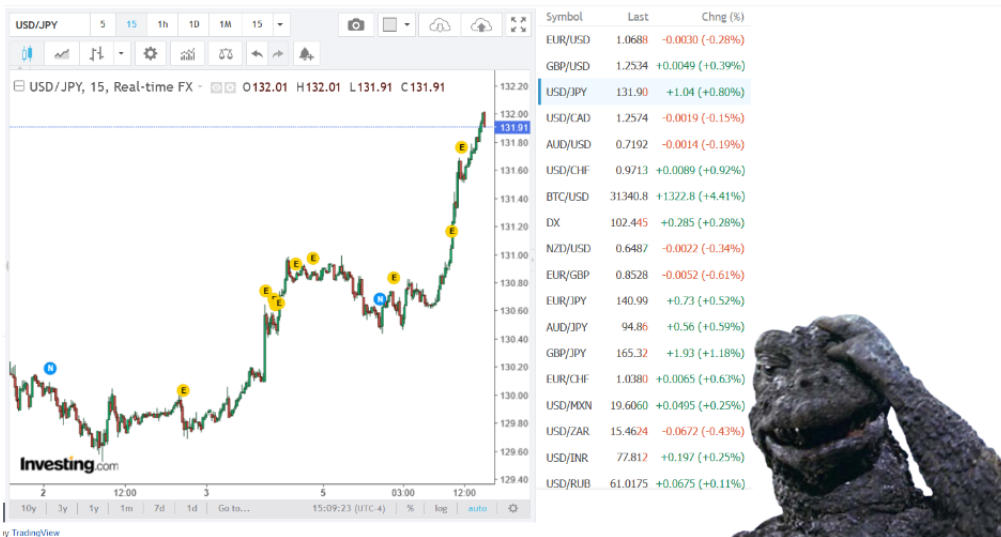The image size is (1001, 537).
Task: Set range to 10y
Action: coord(29,508)
